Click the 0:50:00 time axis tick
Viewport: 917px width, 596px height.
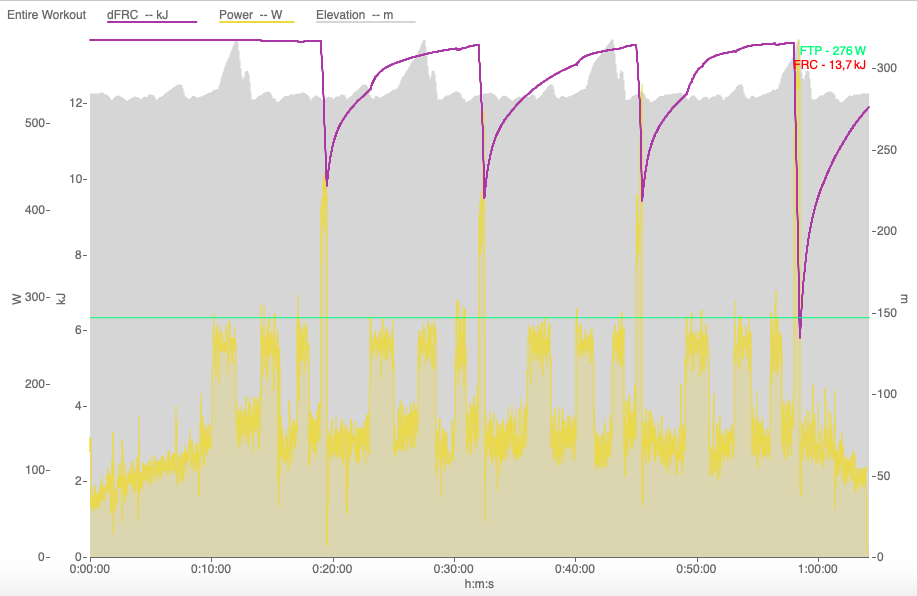tap(696, 569)
